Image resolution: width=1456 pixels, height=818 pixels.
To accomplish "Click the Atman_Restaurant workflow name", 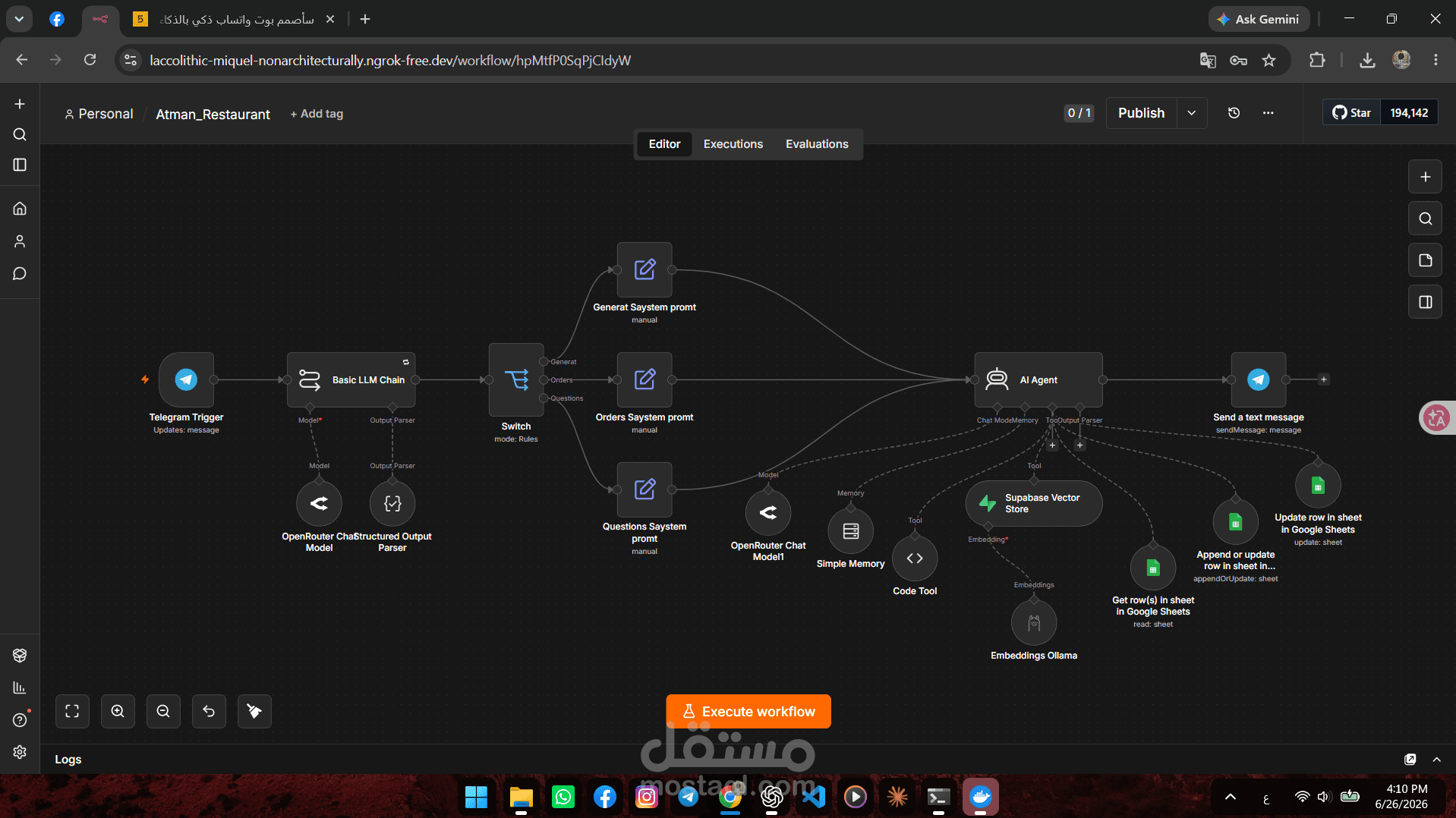I will coord(213,114).
